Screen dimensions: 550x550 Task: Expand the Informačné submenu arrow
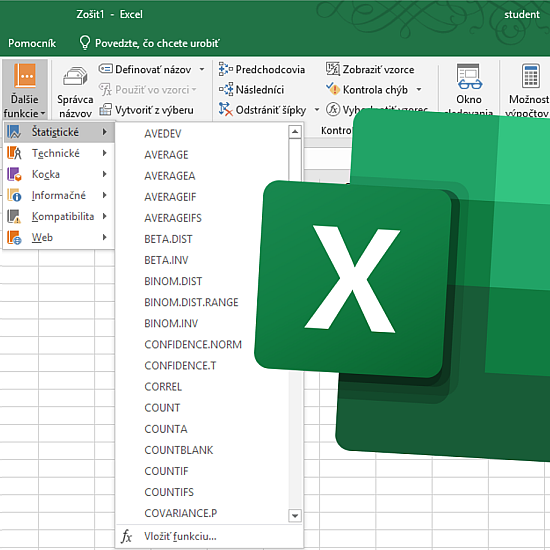point(105,195)
